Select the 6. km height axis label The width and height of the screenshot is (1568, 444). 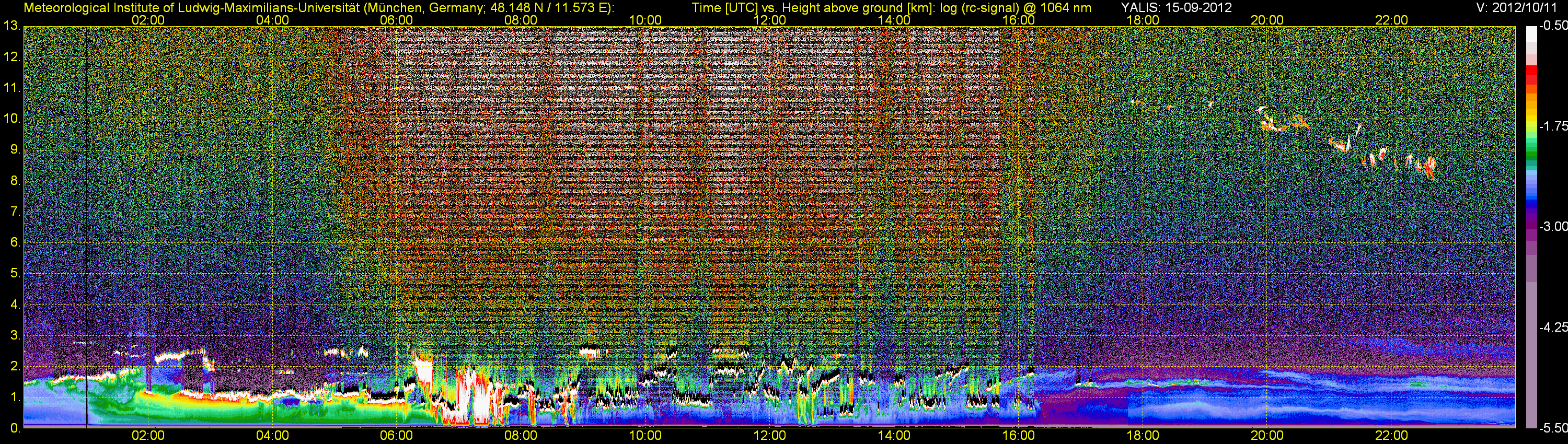pos(15,243)
